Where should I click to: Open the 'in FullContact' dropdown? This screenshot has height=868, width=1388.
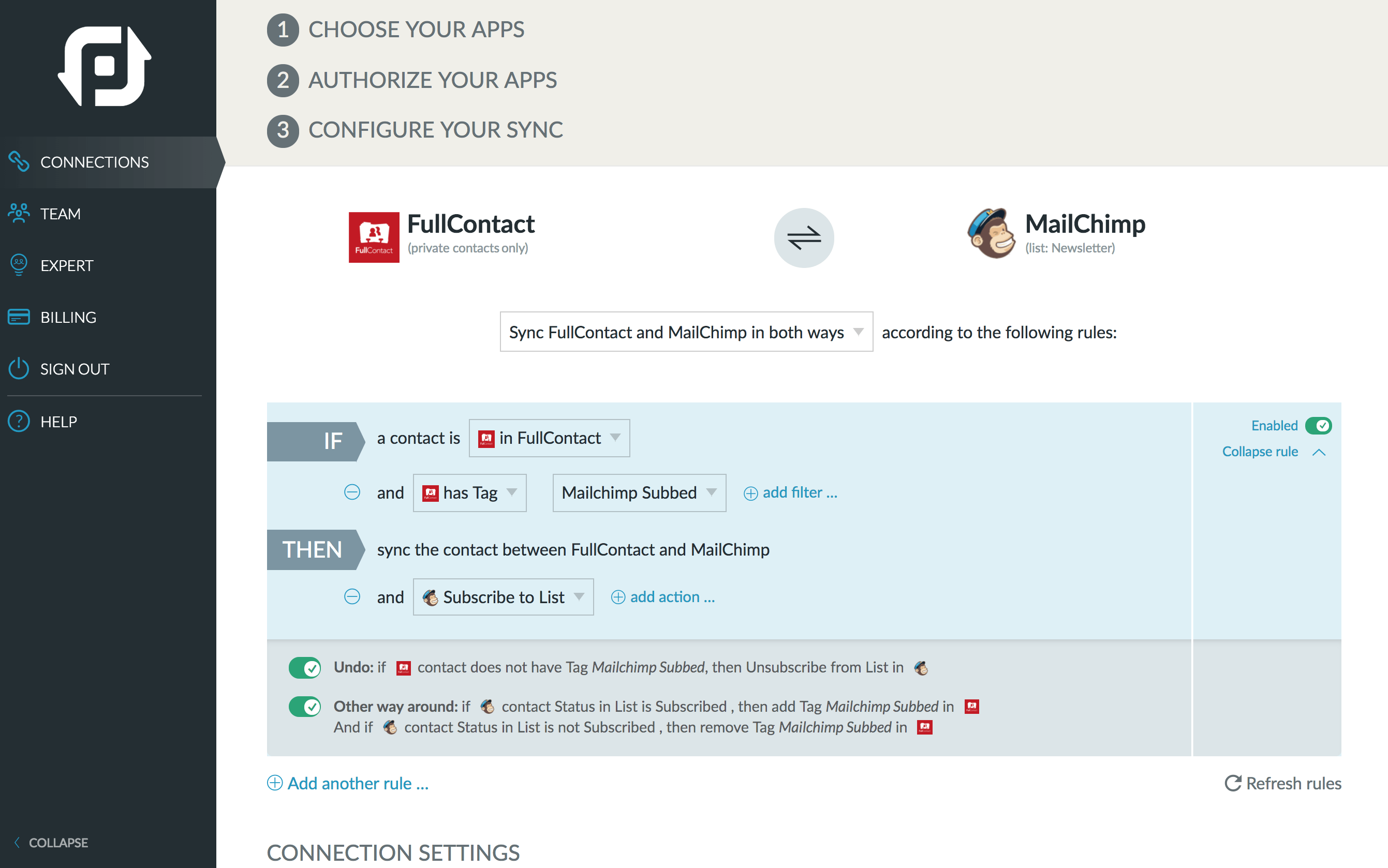pos(549,438)
